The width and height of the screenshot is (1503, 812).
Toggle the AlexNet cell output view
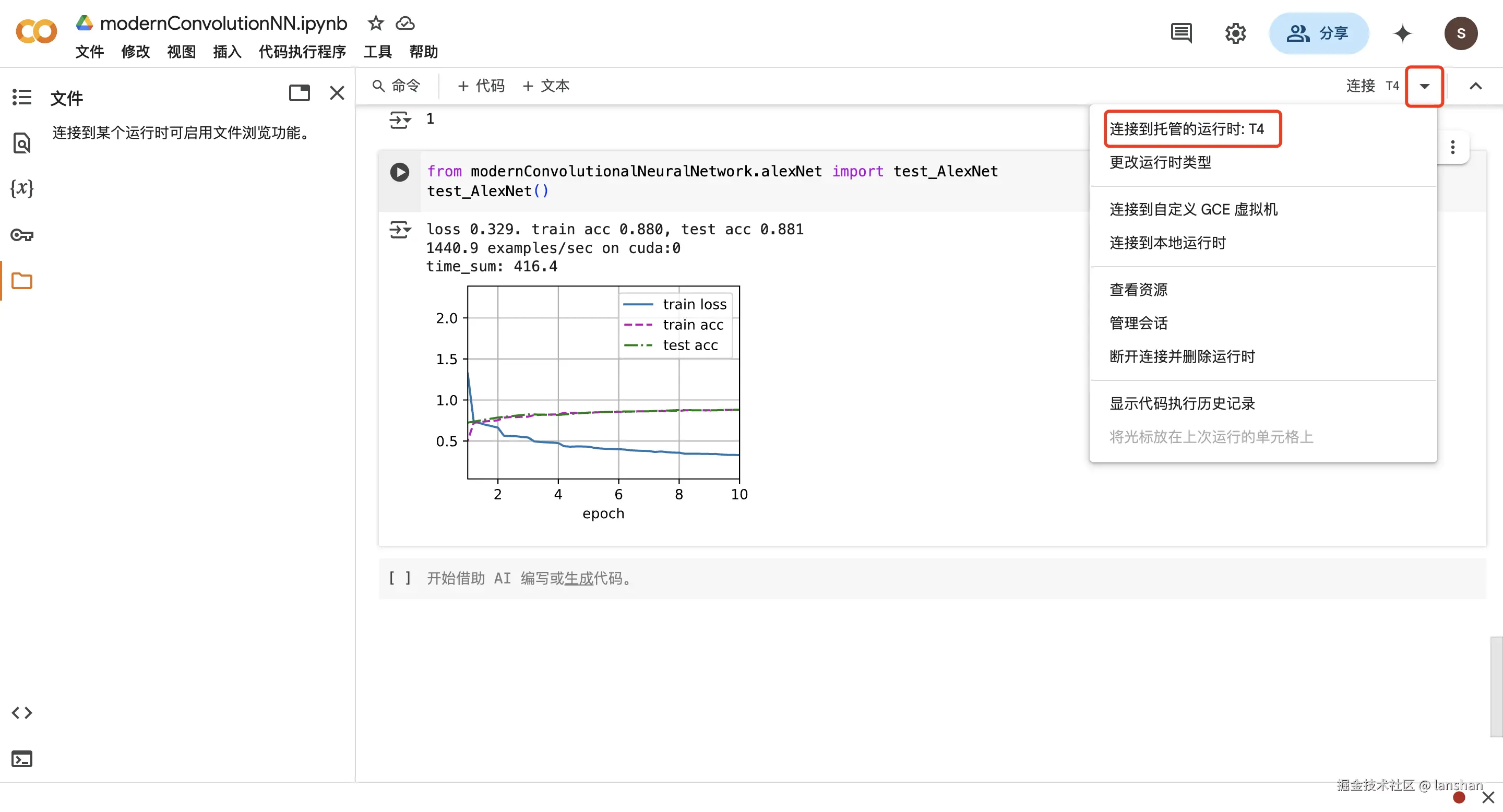click(400, 229)
